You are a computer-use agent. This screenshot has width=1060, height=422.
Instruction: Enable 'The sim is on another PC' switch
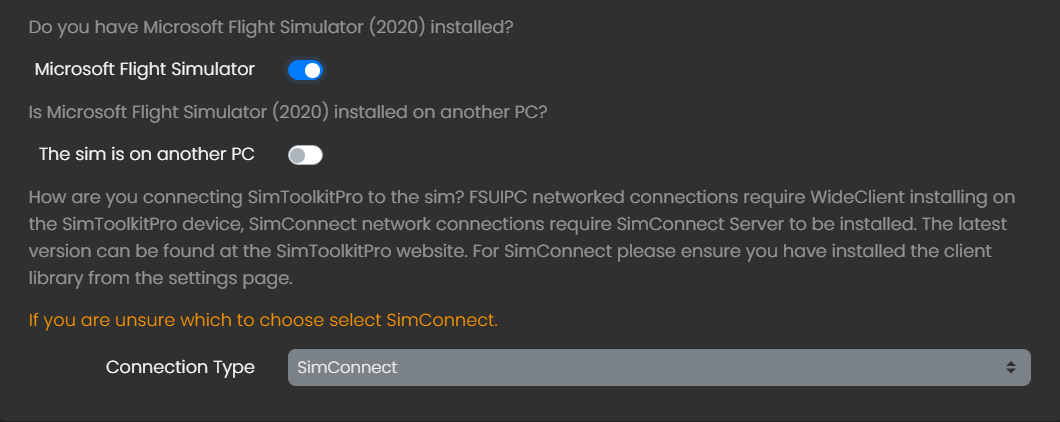tap(305, 155)
